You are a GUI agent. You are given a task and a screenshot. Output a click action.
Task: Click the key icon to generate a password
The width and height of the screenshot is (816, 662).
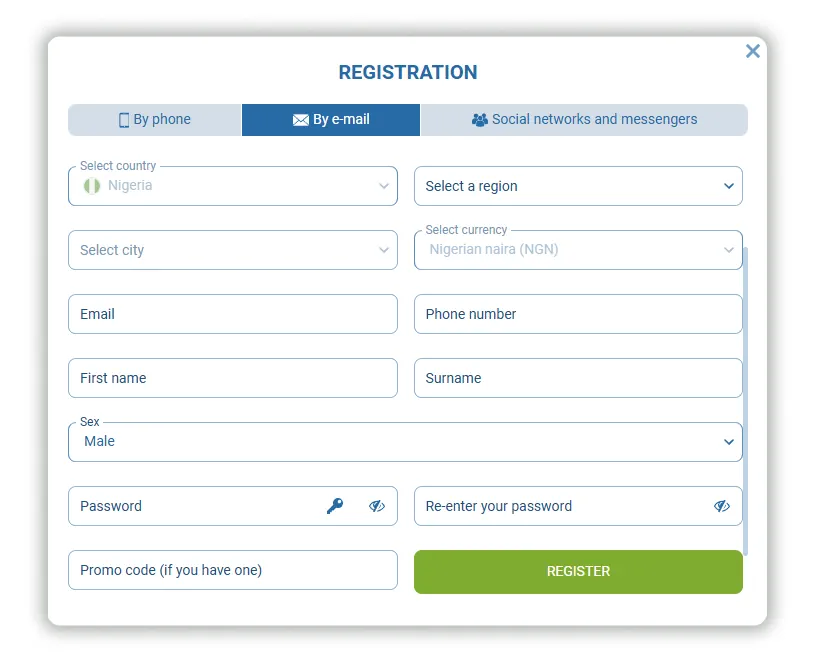(336, 506)
